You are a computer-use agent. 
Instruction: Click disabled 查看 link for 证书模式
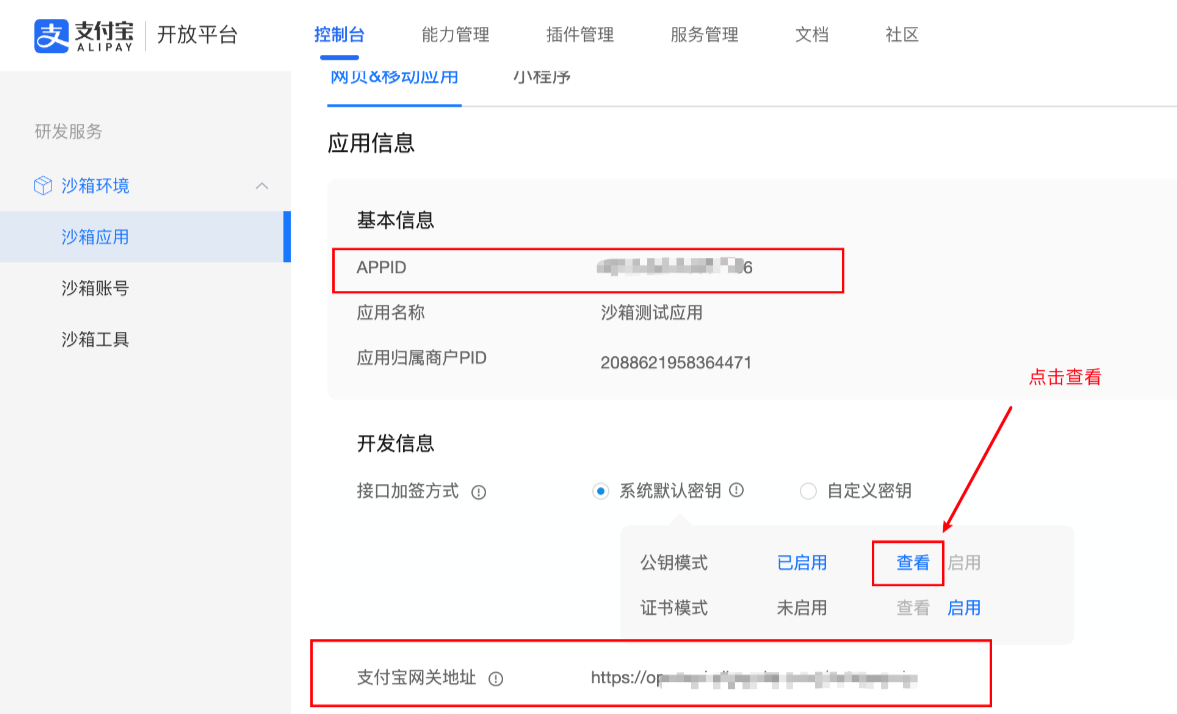913,608
